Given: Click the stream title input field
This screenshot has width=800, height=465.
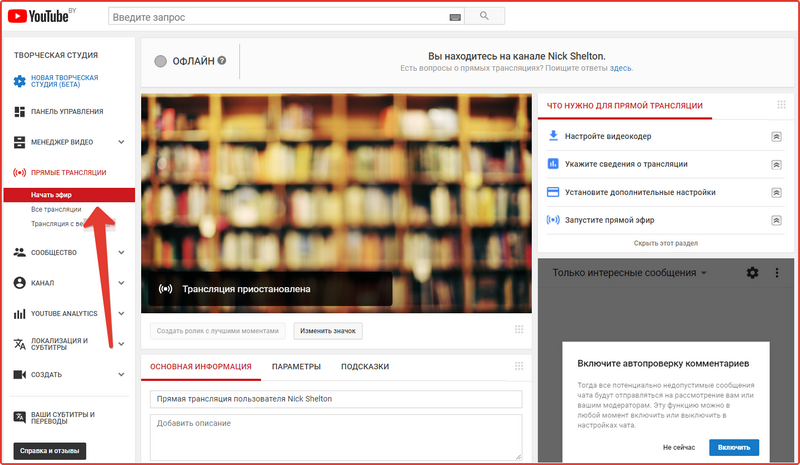Looking at the screenshot, I should point(336,399).
